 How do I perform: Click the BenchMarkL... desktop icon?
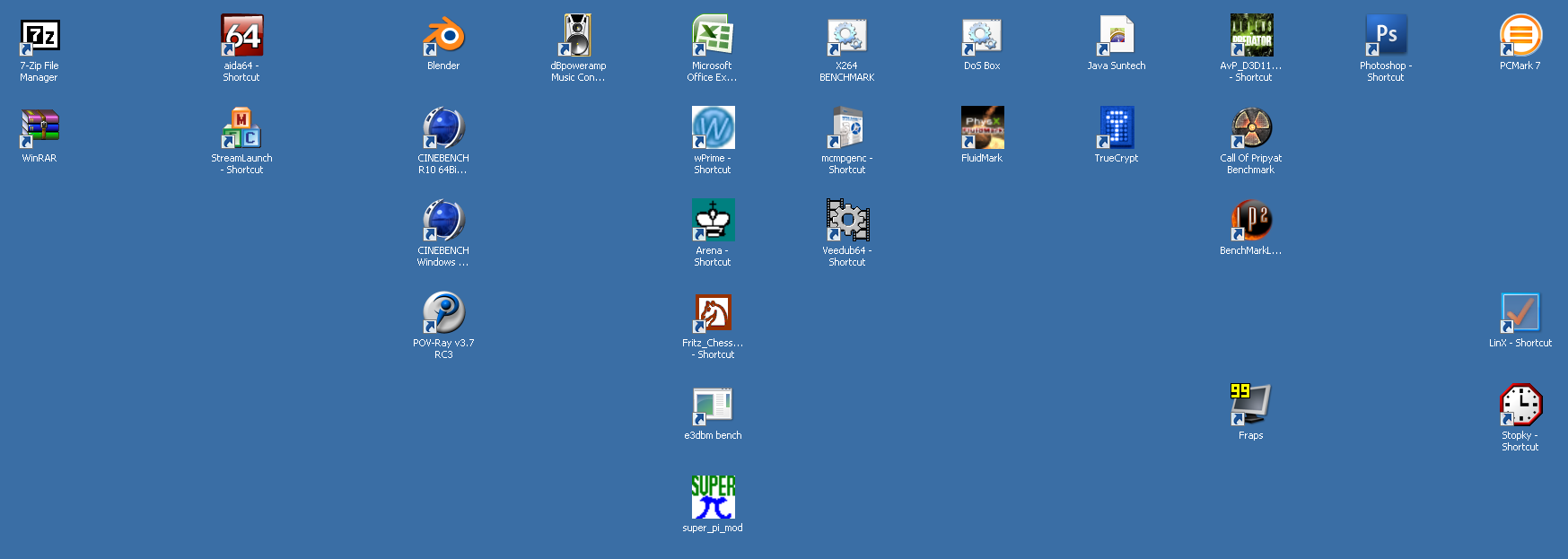[x=1251, y=221]
